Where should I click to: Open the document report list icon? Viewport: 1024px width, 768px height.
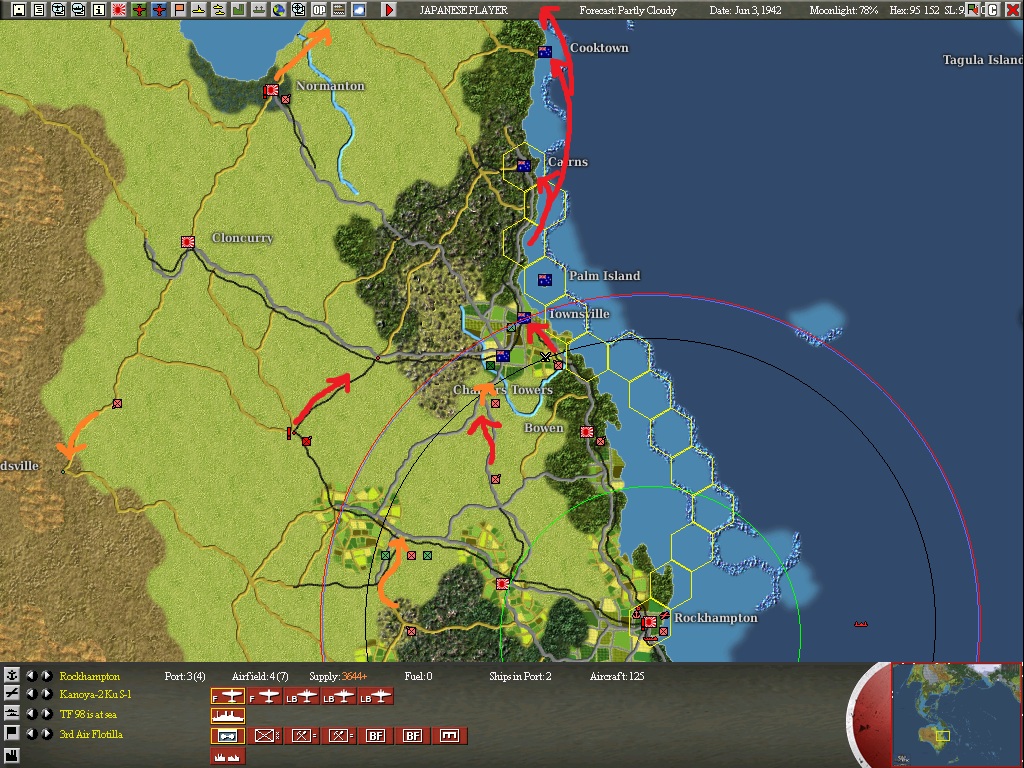(x=39, y=10)
